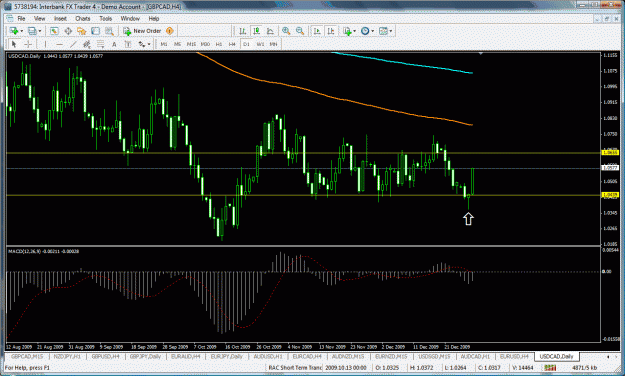Open the Navigator favorites folder icon

pos(82,31)
